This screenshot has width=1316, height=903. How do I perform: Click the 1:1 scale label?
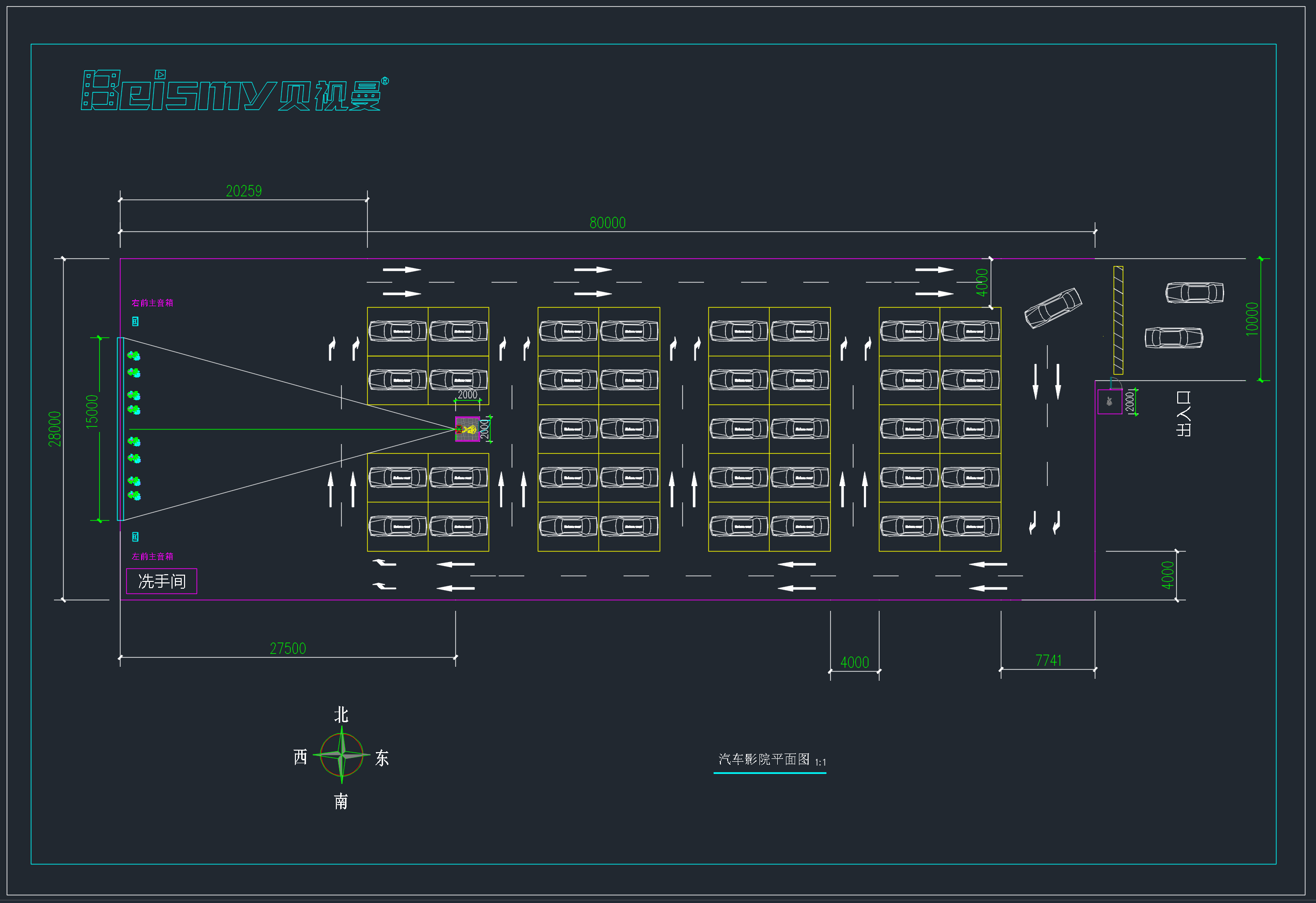coord(821,763)
